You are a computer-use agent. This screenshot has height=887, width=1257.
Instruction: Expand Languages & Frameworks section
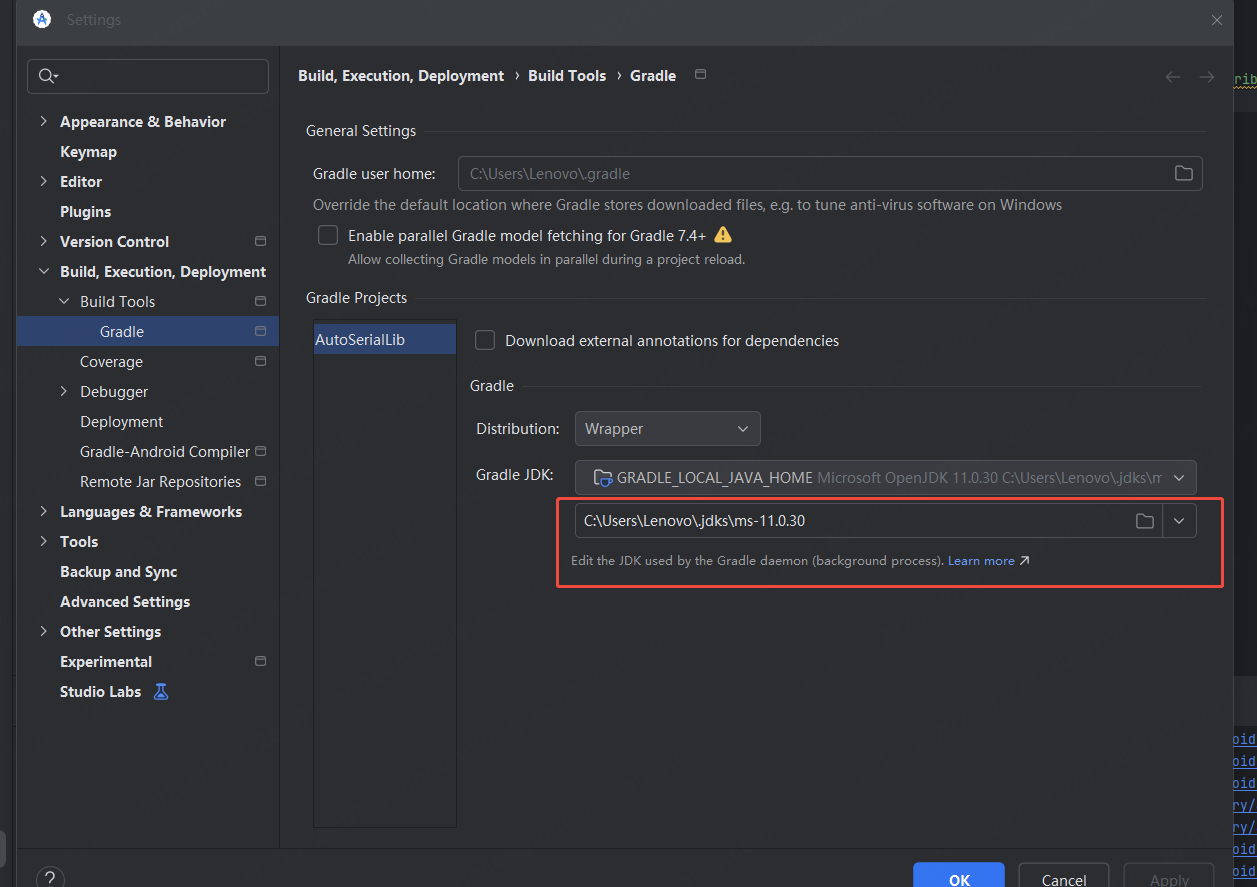[x=43, y=511]
